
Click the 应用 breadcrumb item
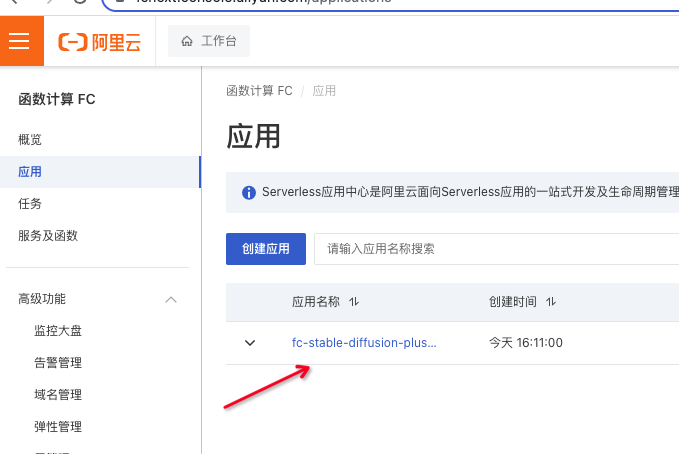(x=324, y=91)
